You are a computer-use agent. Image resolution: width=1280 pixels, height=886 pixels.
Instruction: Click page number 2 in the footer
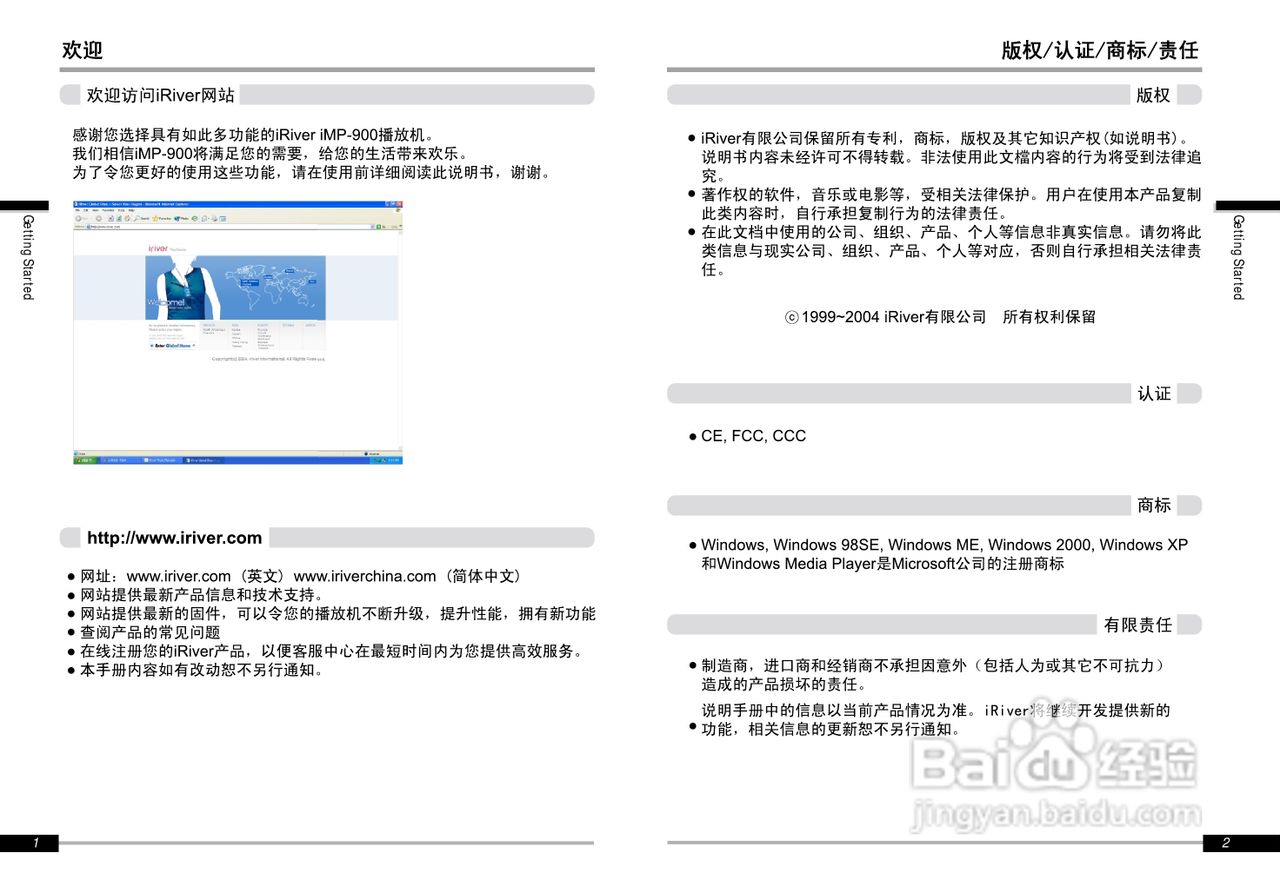(1226, 843)
